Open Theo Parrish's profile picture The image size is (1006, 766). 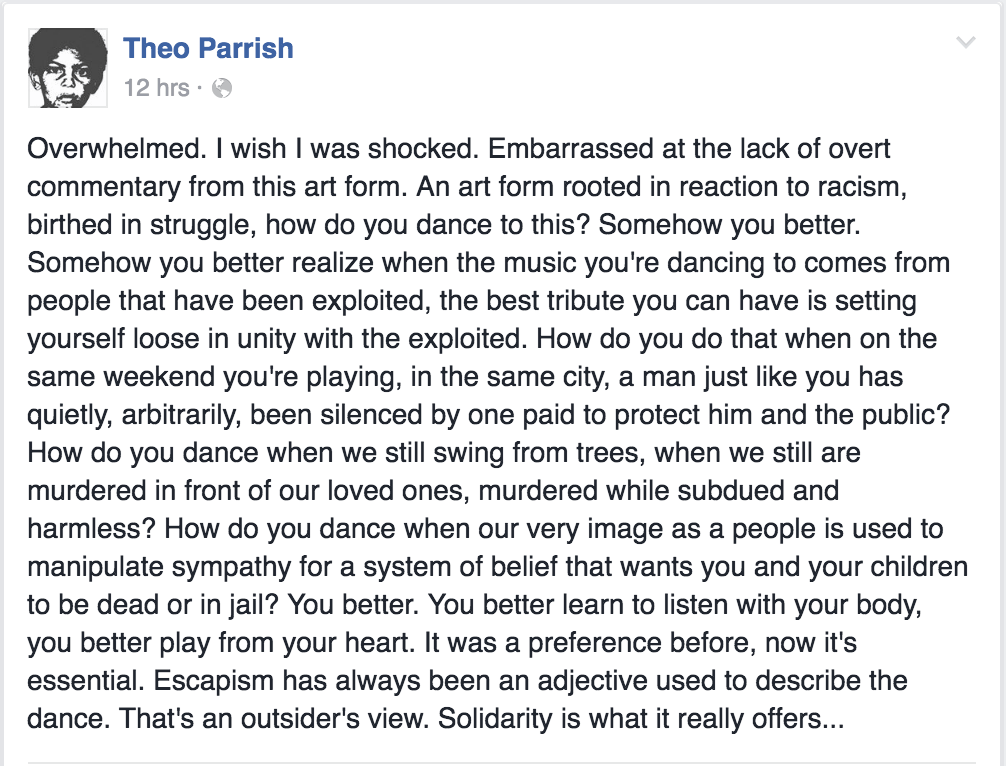pos(68,67)
